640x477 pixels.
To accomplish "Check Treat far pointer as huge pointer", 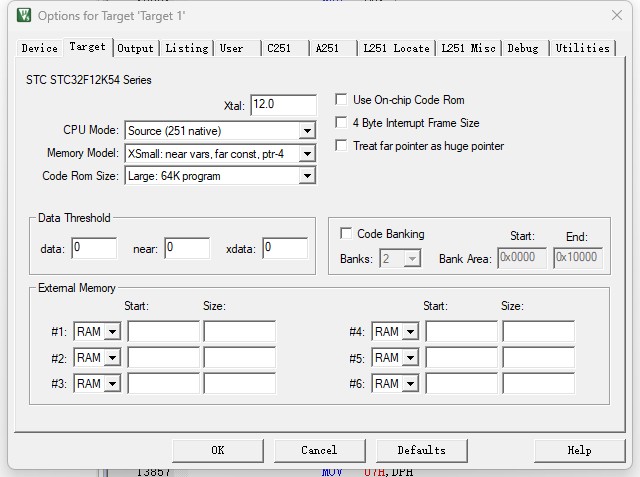I will (x=341, y=145).
